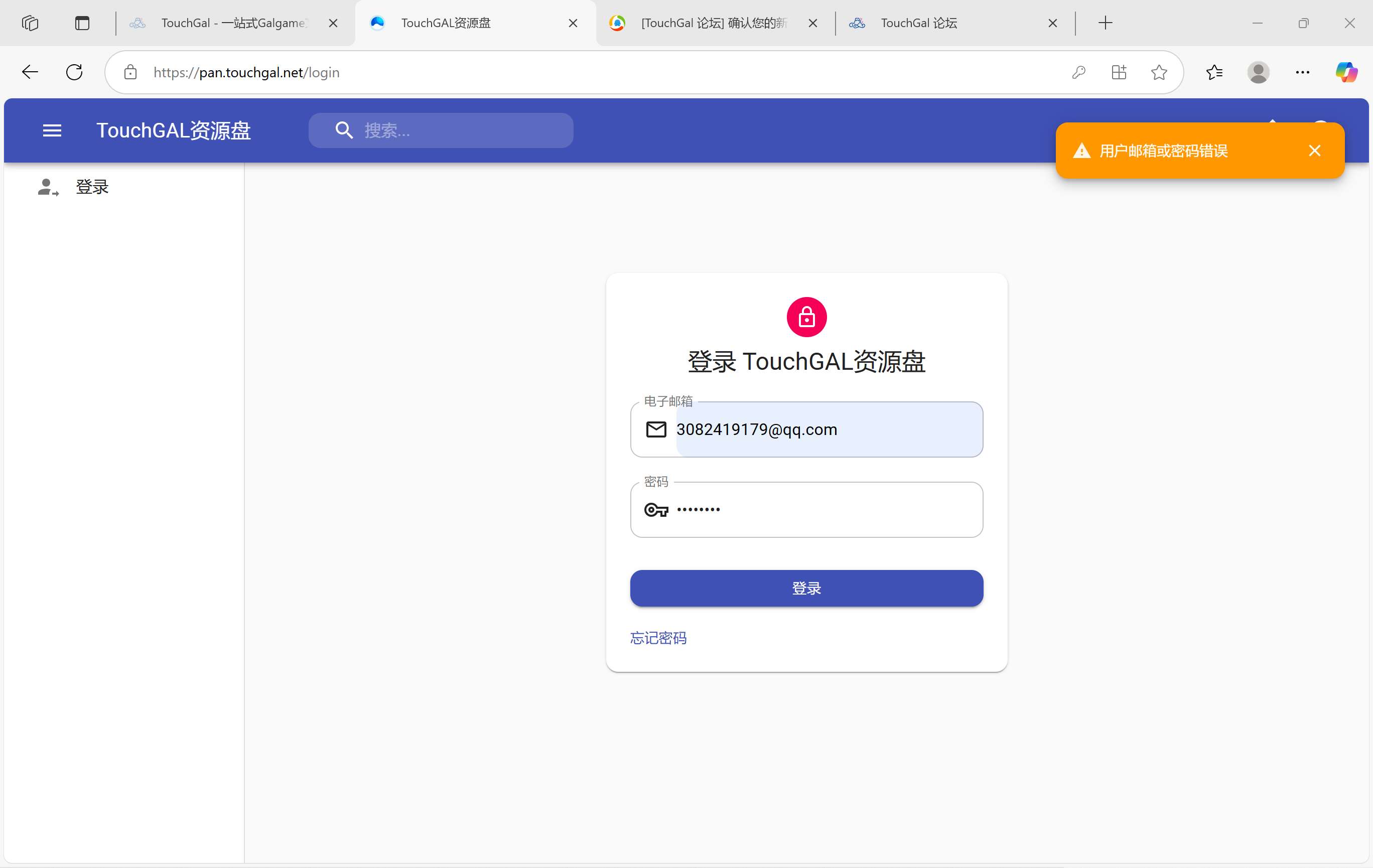View site information lock icon
This screenshot has height=868, width=1373.
pos(130,72)
